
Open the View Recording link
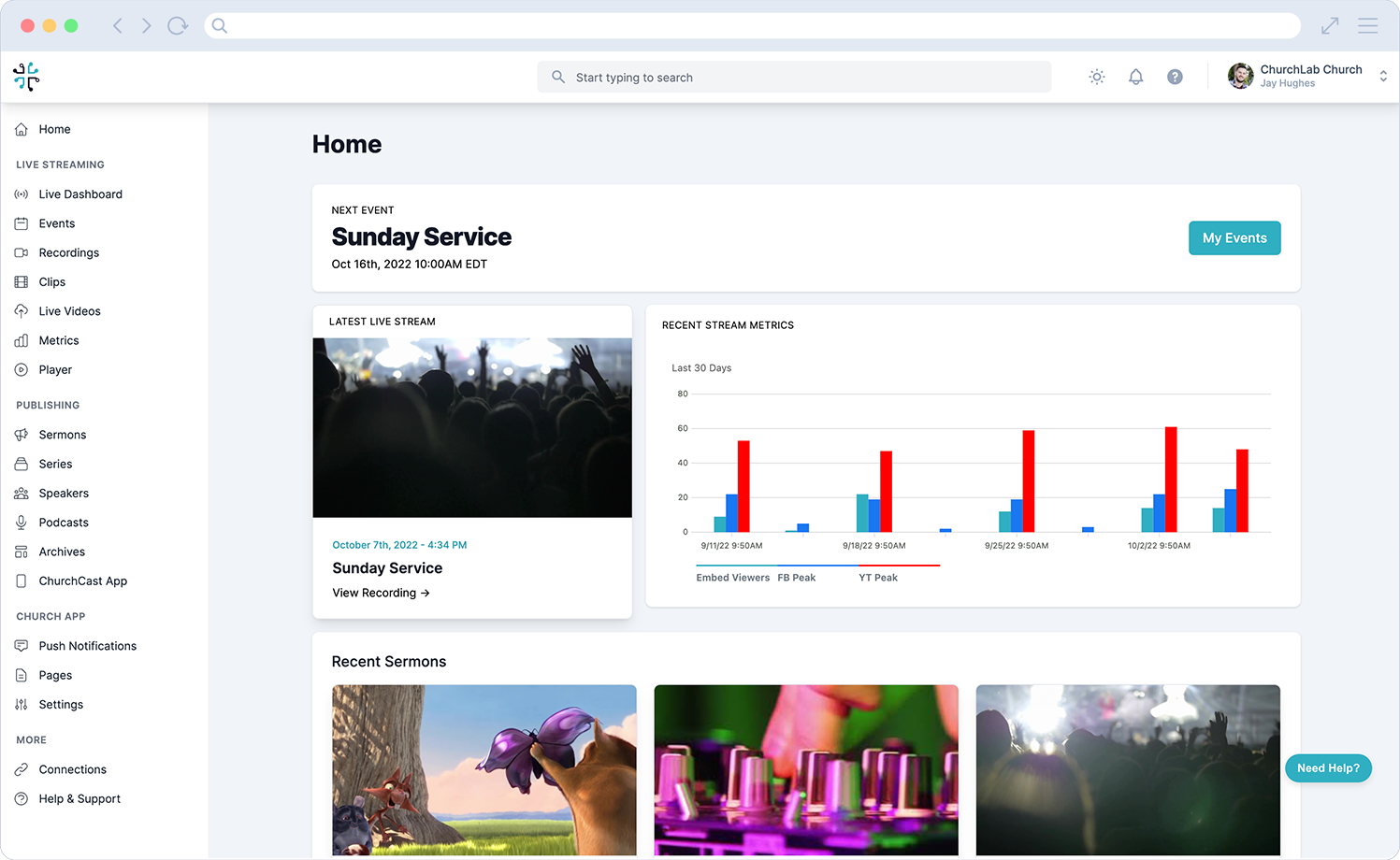[381, 593]
